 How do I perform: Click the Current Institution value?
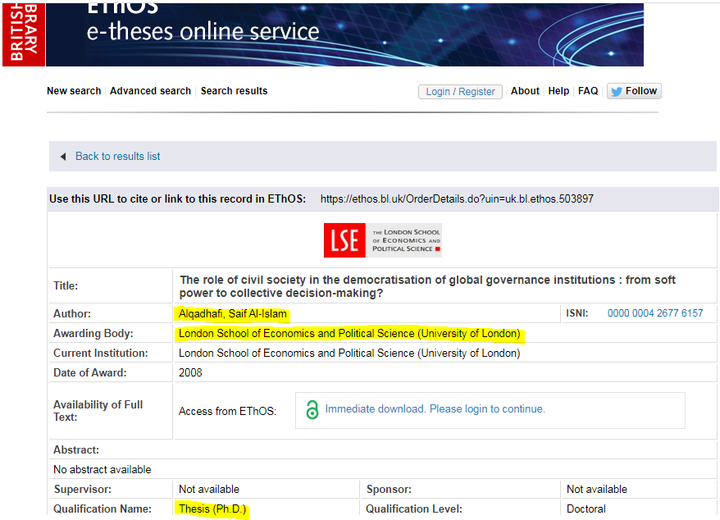point(349,353)
